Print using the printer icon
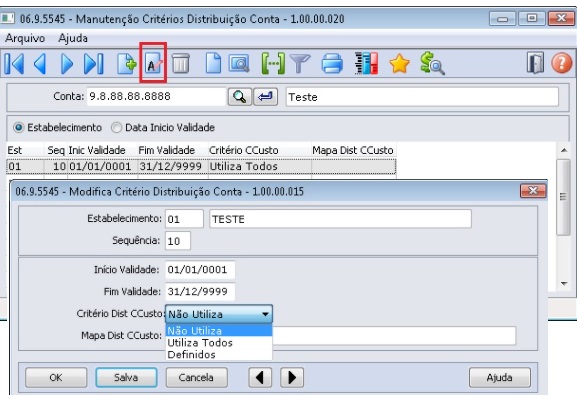The width and height of the screenshot is (577, 396). (332, 64)
